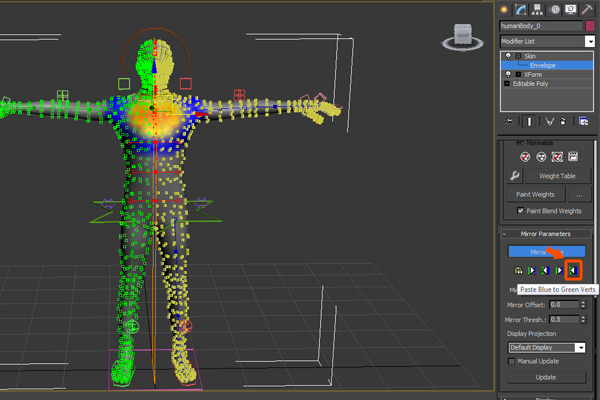Click Bake Selected Verts icon

tap(573, 157)
